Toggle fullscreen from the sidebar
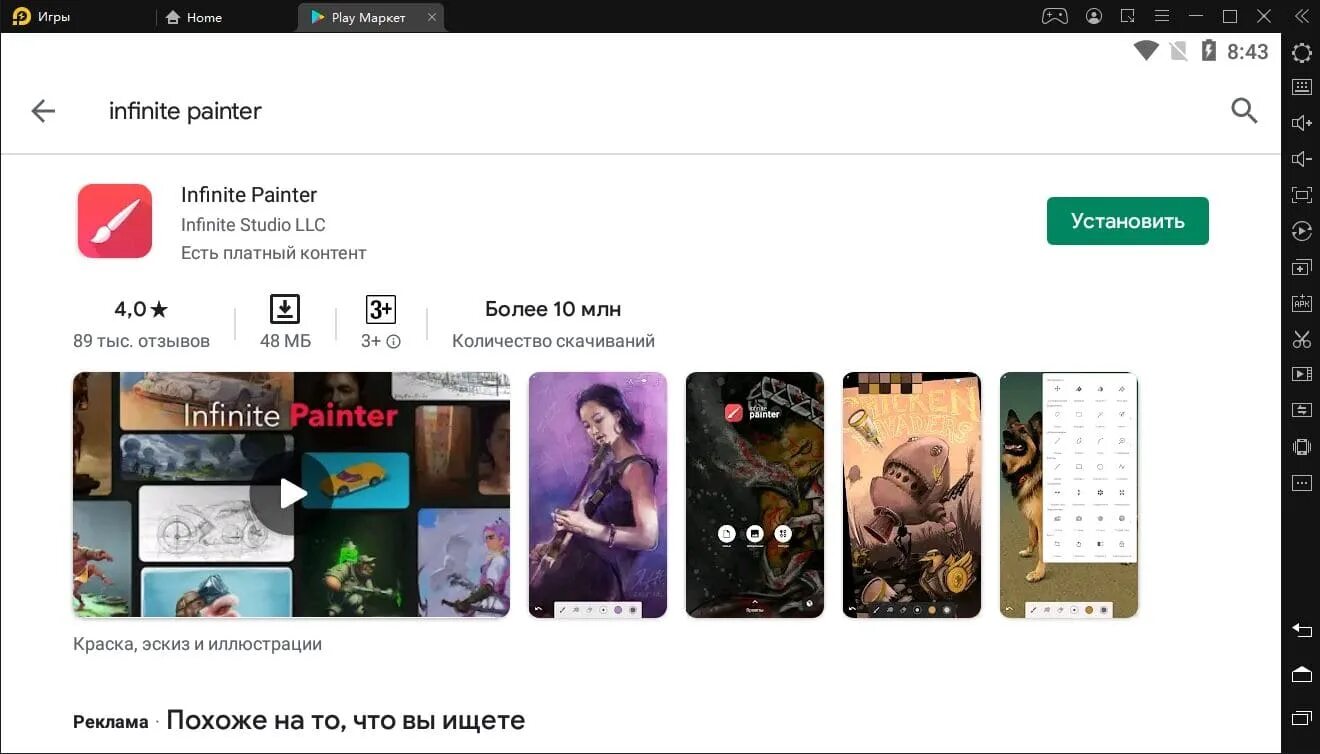This screenshot has width=1320, height=754. pos(1302,195)
